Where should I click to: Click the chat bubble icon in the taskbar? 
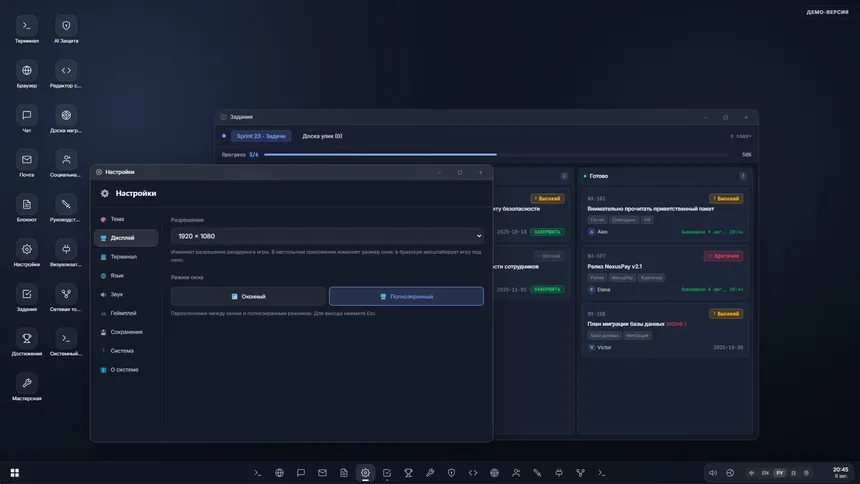tap(301, 472)
